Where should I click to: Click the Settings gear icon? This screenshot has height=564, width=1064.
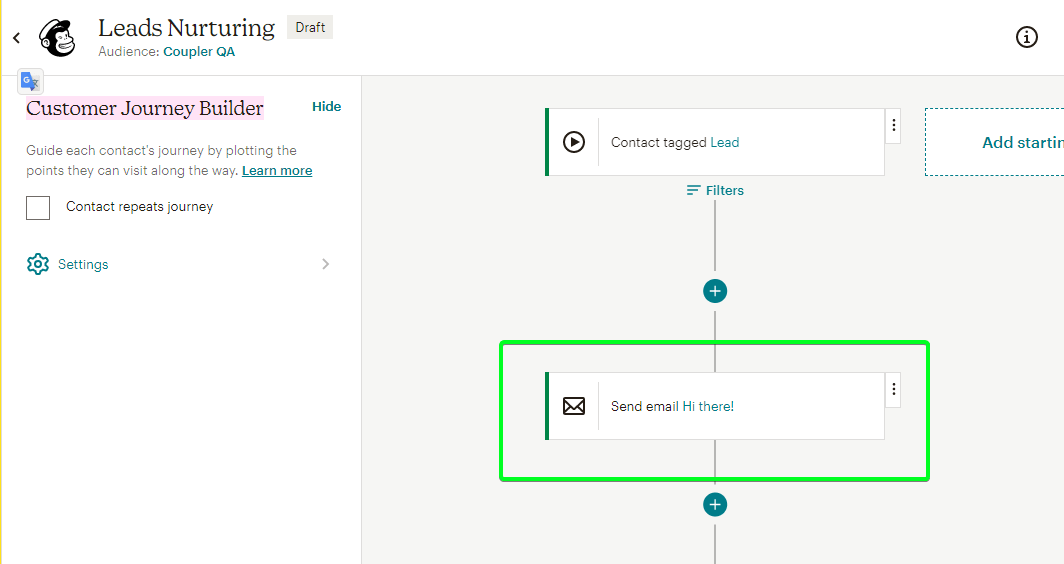38,264
